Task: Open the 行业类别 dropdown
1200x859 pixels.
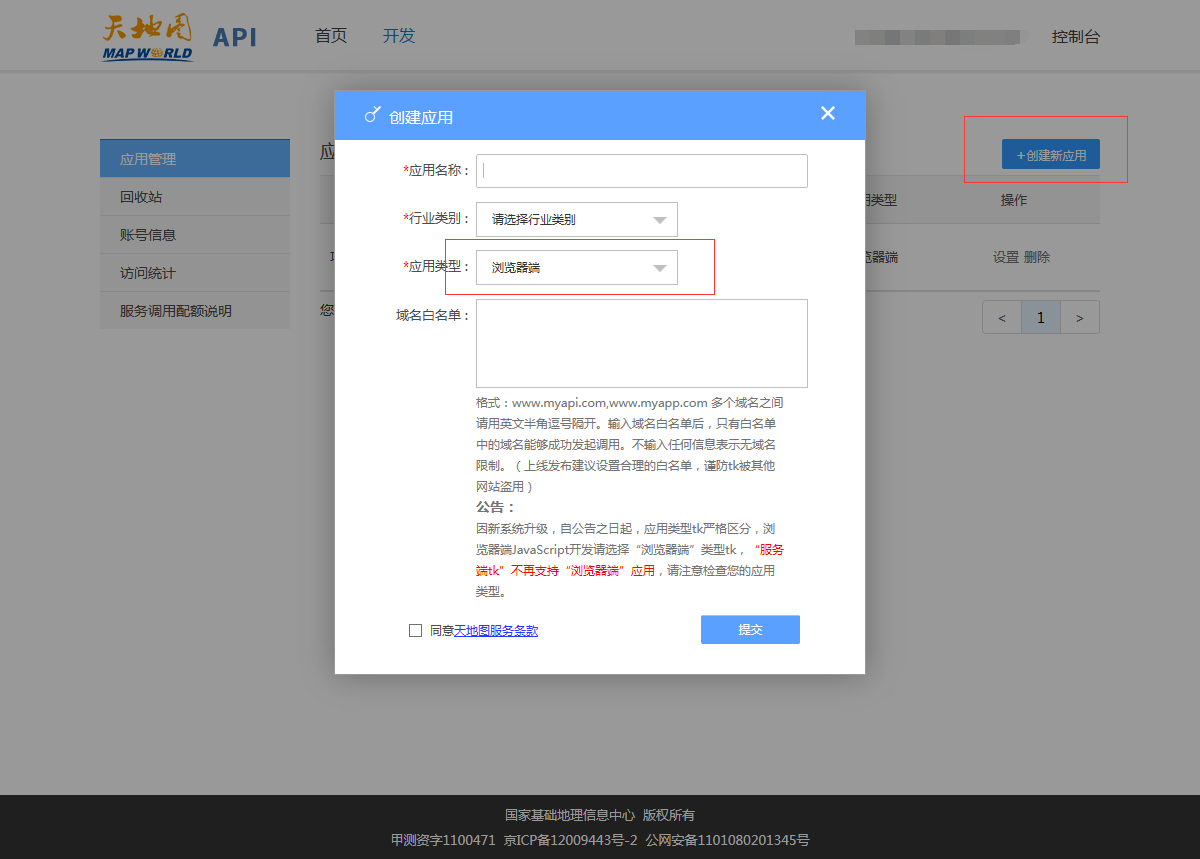Action: pyautogui.click(x=576, y=219)
